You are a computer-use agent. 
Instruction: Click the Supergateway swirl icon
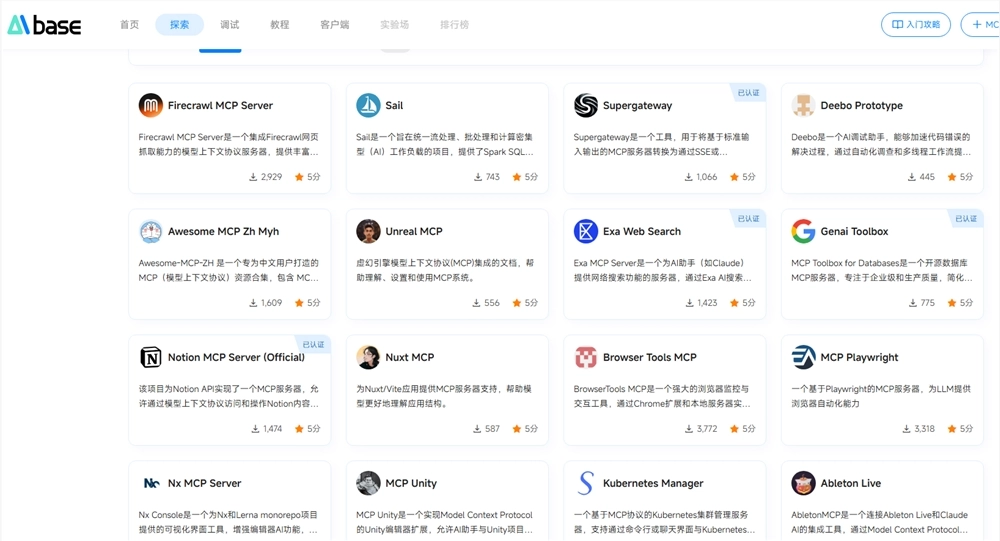point(585,105)
